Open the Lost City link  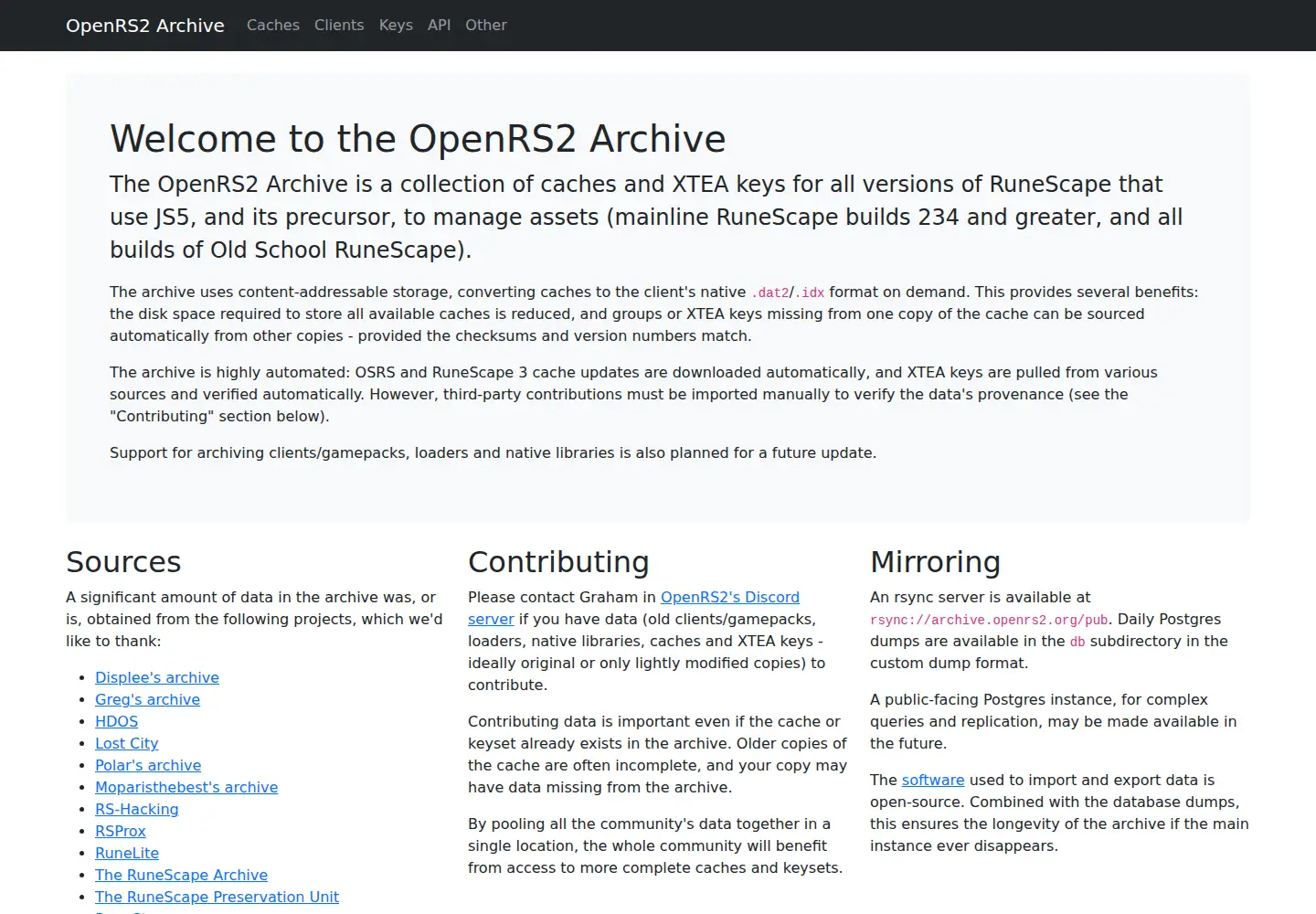point(126,743)
